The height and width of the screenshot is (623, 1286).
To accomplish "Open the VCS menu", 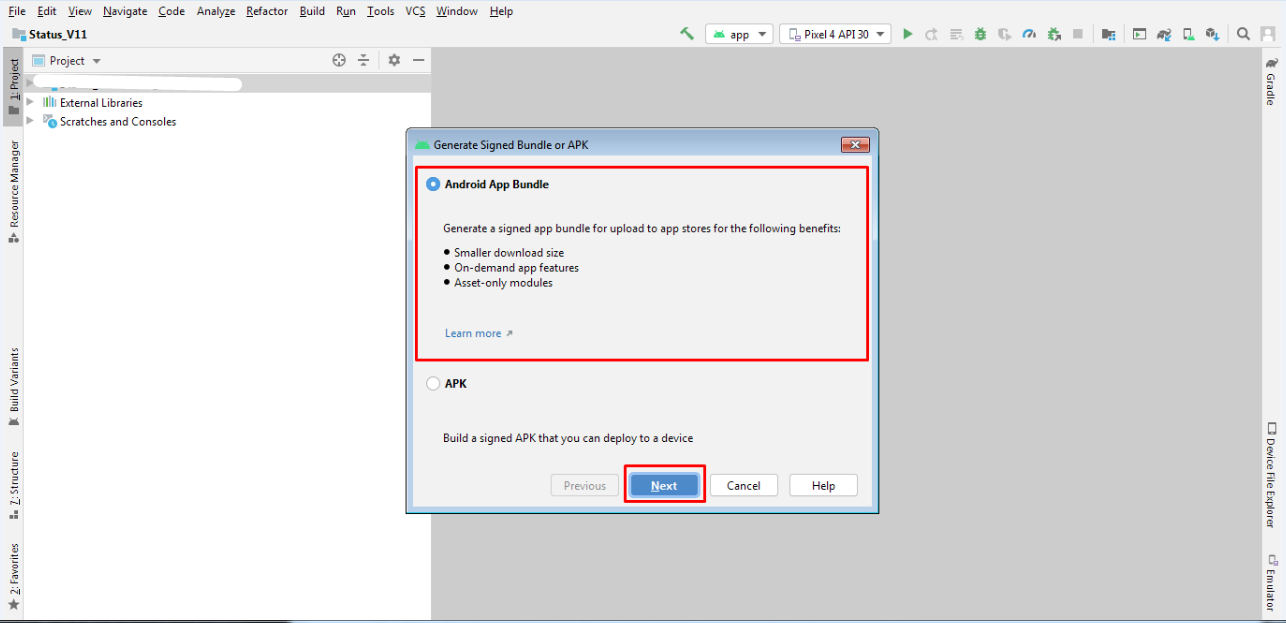I will (x=415, y=11).
